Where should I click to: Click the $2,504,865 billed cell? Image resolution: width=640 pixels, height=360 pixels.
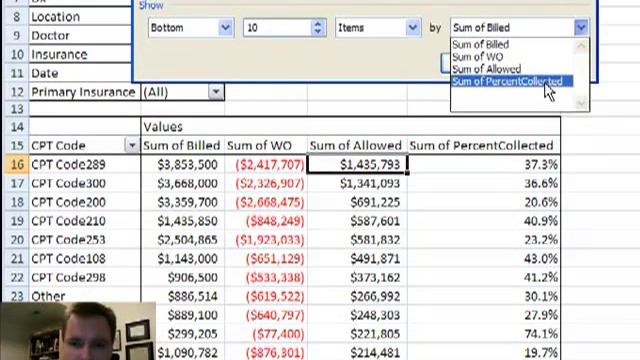pyautogui.click(x=182, y=240)
